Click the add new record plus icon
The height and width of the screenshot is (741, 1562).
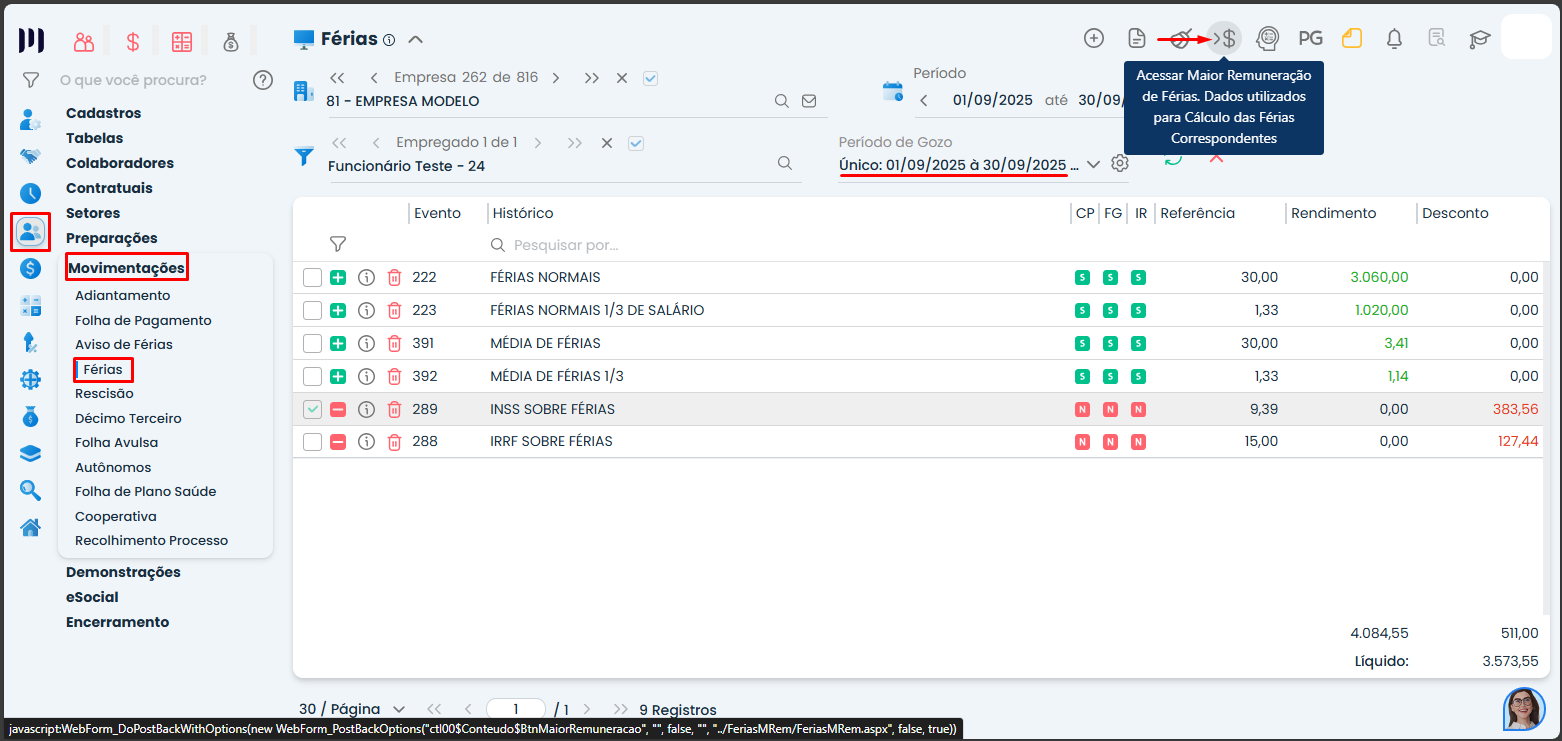click(1094, 39)
